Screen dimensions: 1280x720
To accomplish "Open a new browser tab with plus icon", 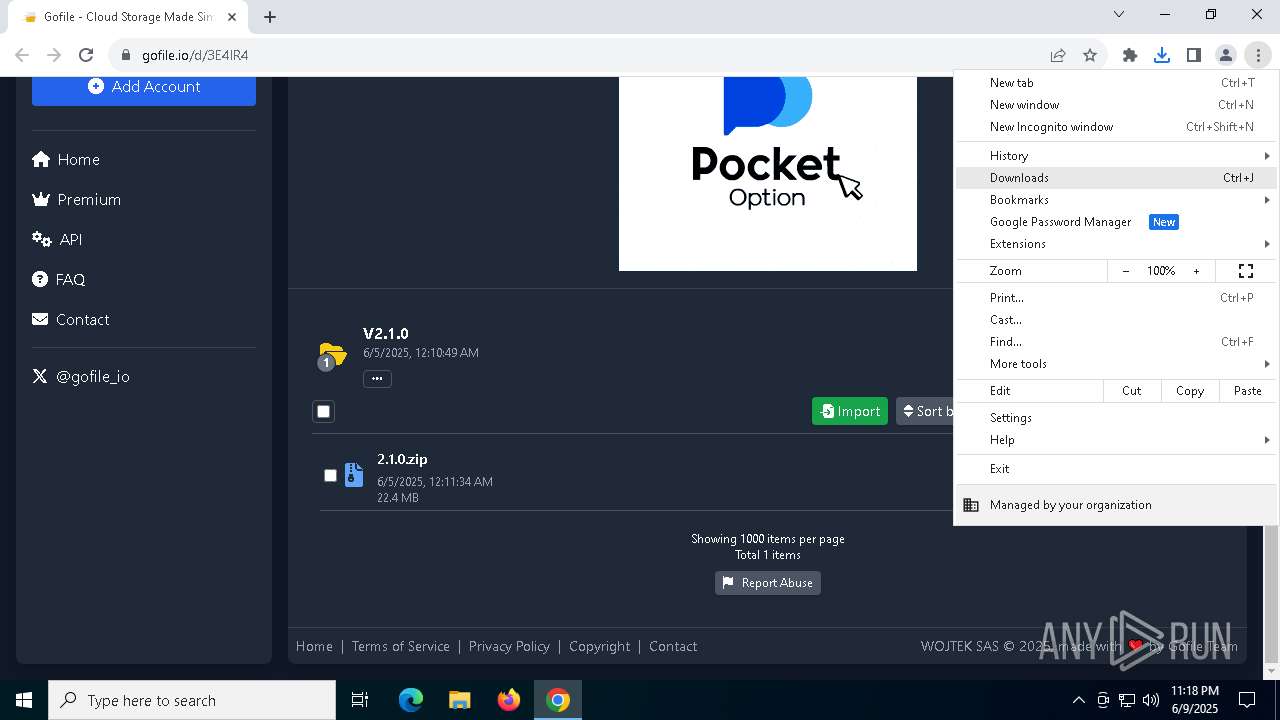I will coord(270,16).
